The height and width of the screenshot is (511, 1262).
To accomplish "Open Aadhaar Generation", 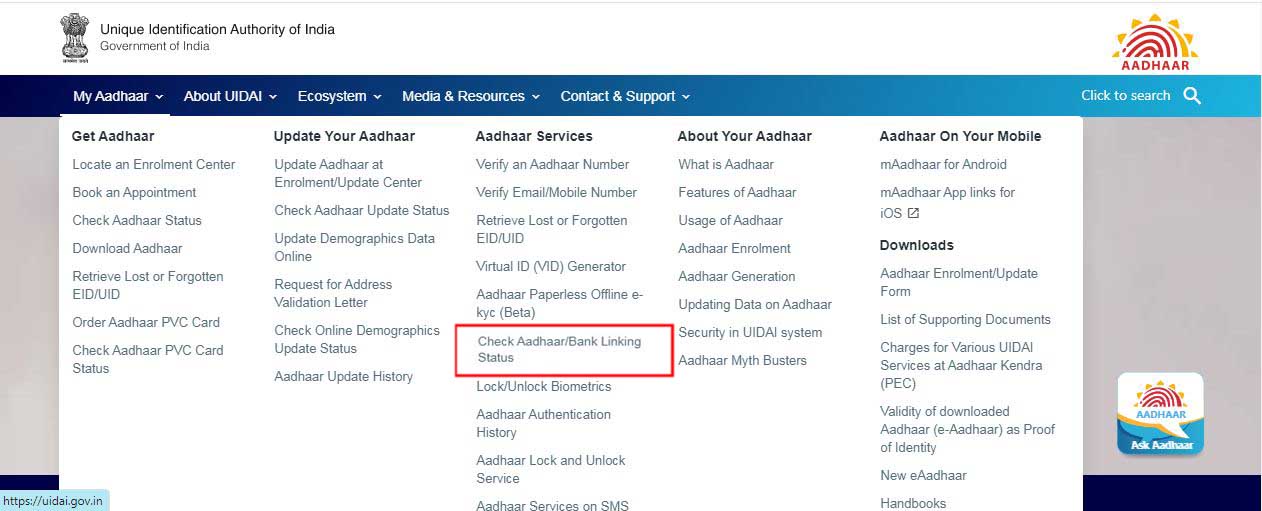I will [737, 276].
